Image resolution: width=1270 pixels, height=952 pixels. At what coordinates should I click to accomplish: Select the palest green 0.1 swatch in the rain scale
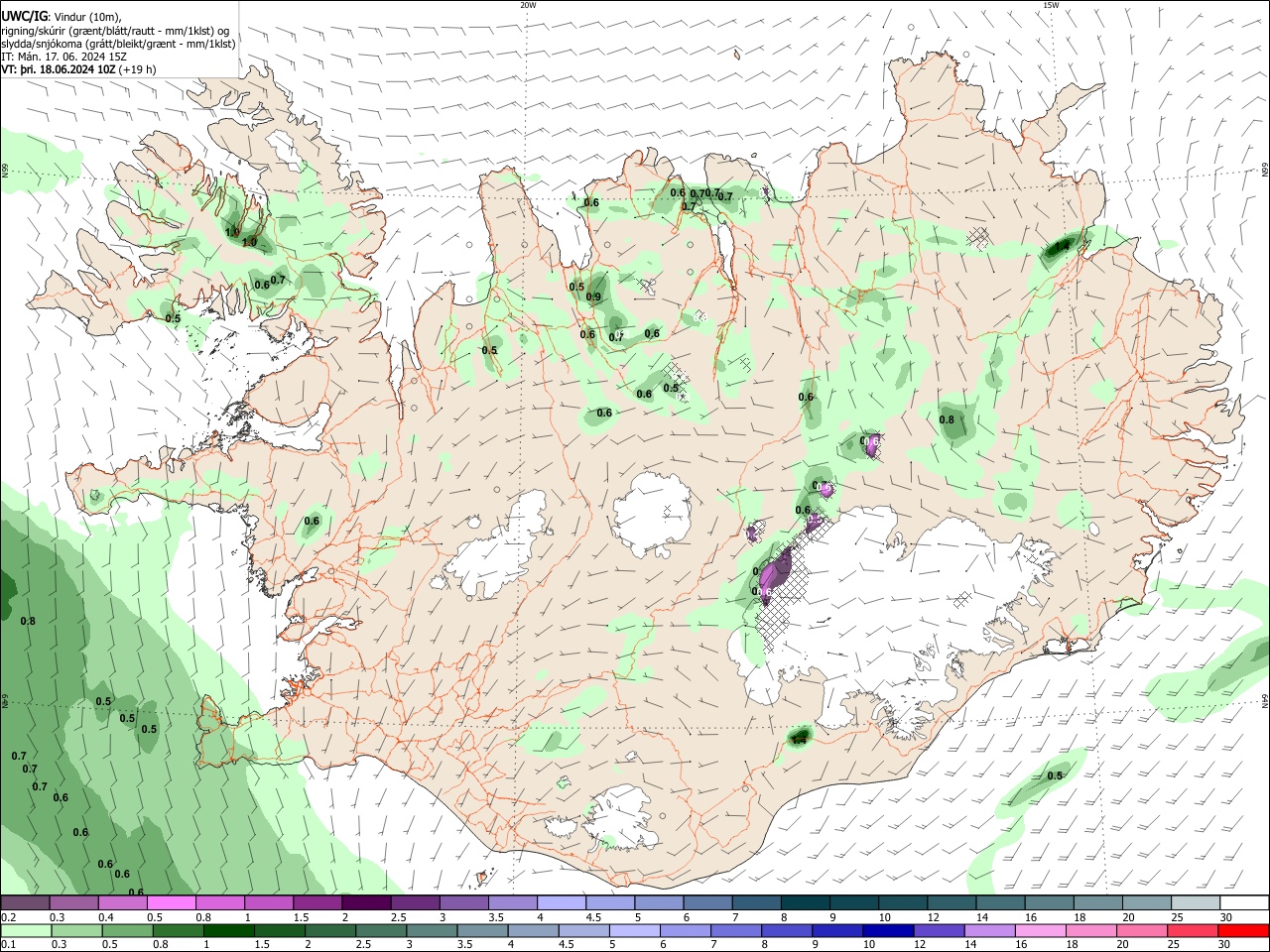click(28, 931)
